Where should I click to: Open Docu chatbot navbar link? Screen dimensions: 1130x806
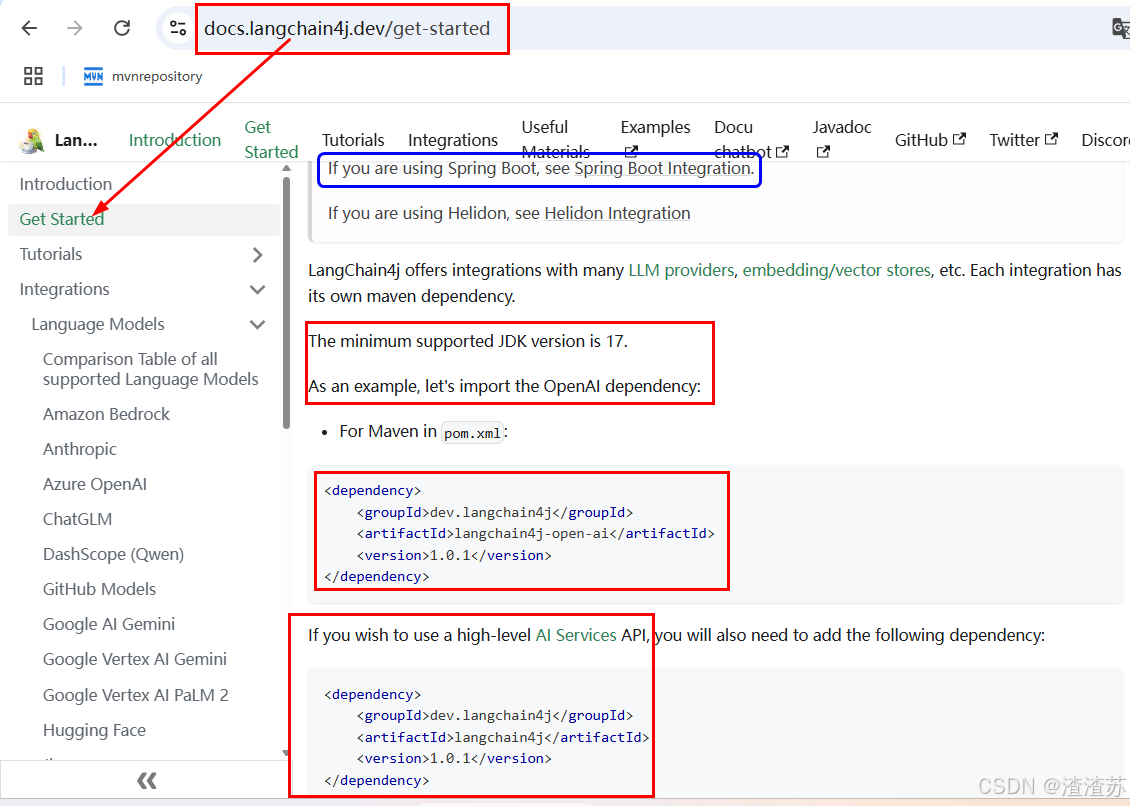(751, 139)
